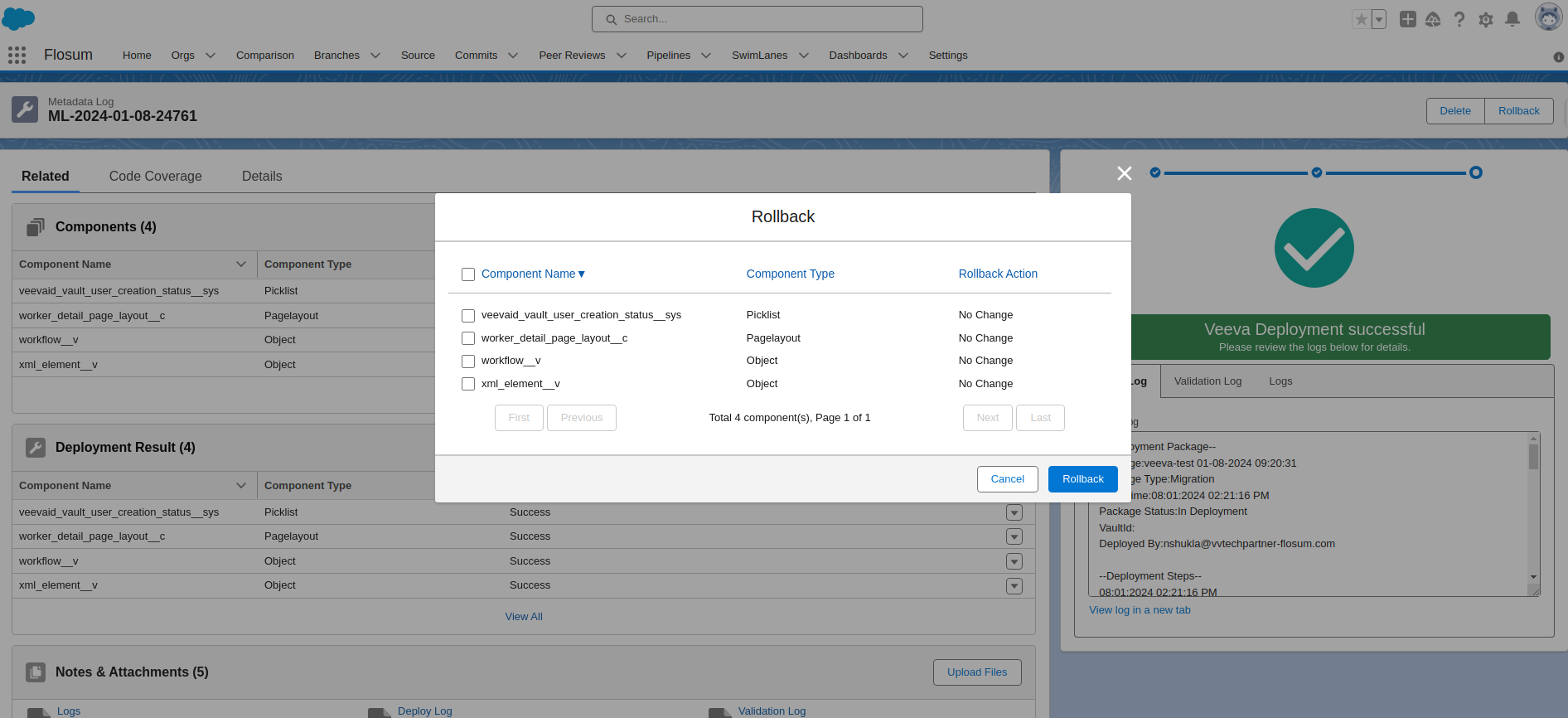Open View log in a new tab
The width and height of the screenshot is (1568, 718).
click(1140, 610)
